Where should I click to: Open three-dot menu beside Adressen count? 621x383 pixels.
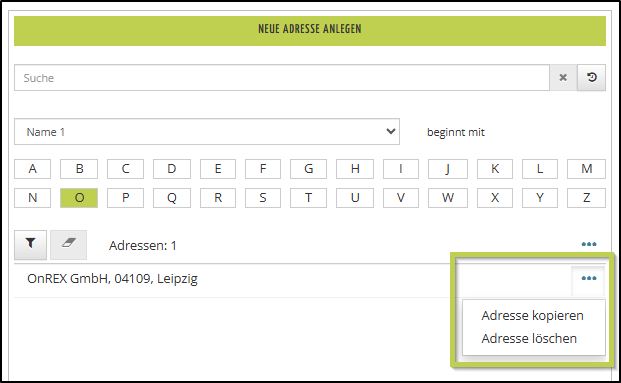pyautogui.click(x=589, y=244)
